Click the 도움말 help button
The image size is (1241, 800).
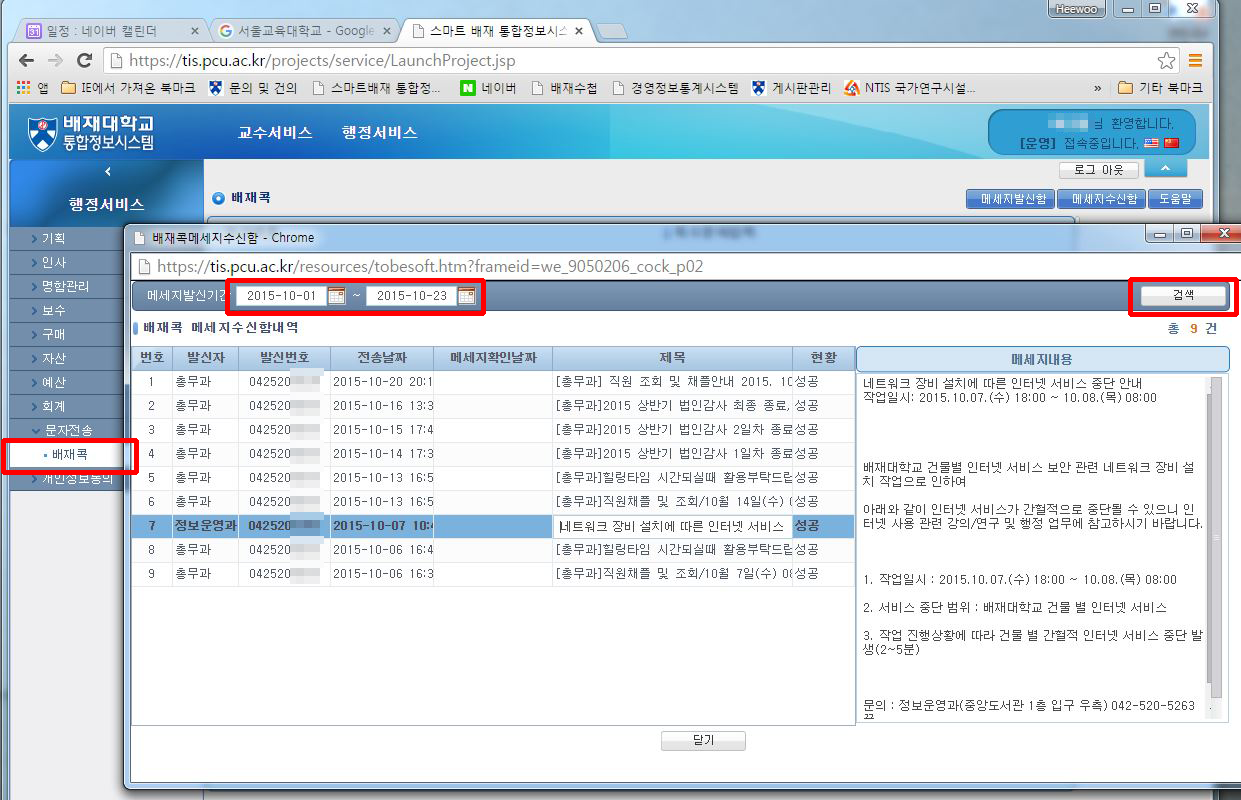pos(1175,199)
